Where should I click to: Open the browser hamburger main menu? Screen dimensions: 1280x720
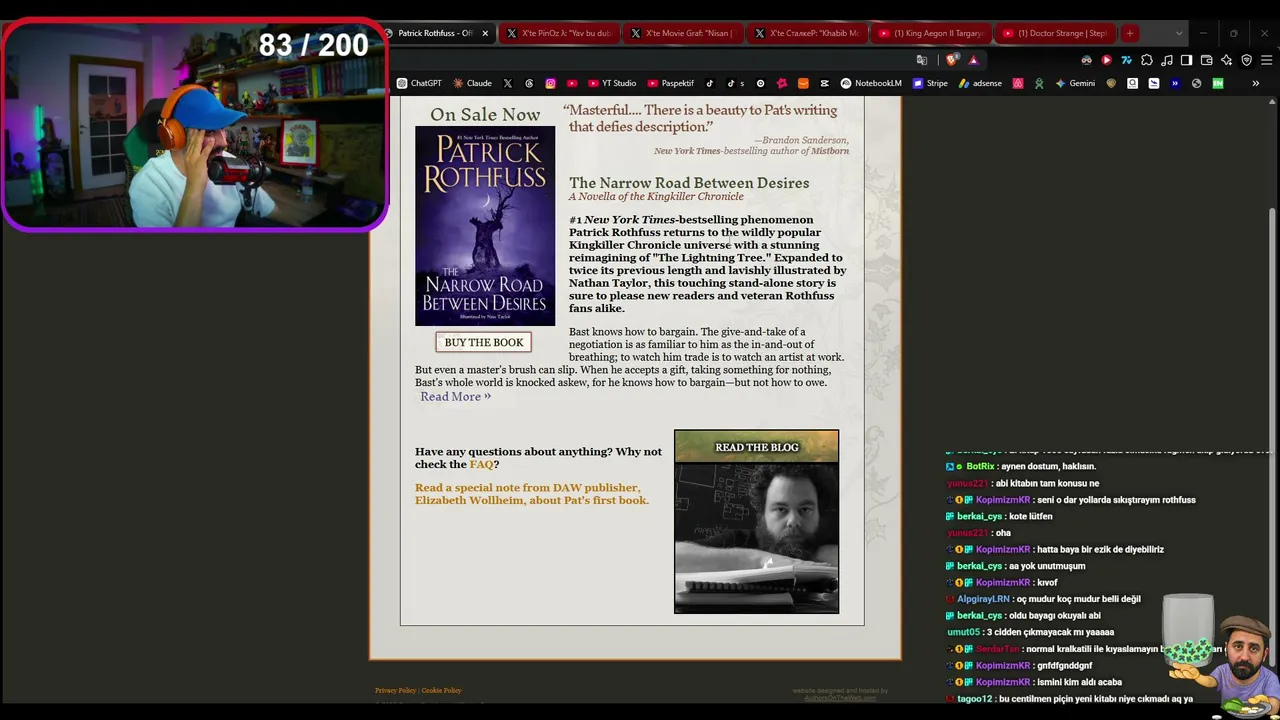coord(1266,60)
